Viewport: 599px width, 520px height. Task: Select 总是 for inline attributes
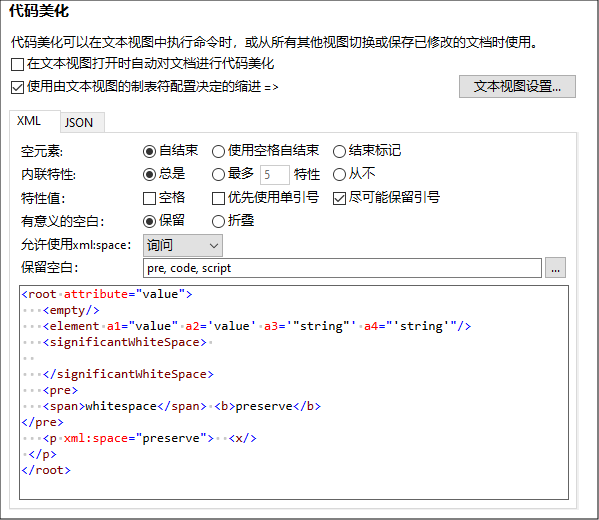pos(149,175)
